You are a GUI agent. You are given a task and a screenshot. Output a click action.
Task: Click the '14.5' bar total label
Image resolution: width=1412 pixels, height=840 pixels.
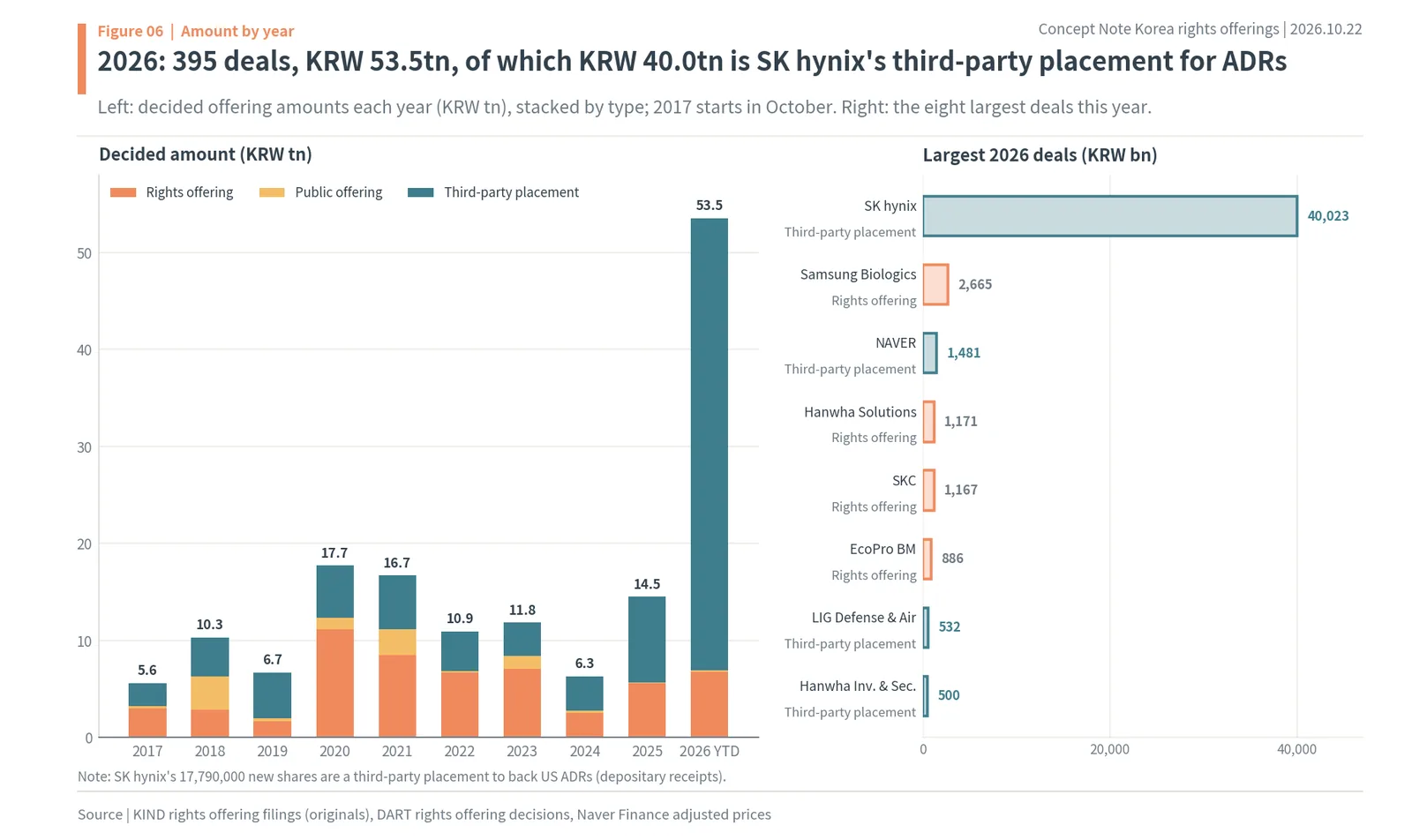(647, 584)
